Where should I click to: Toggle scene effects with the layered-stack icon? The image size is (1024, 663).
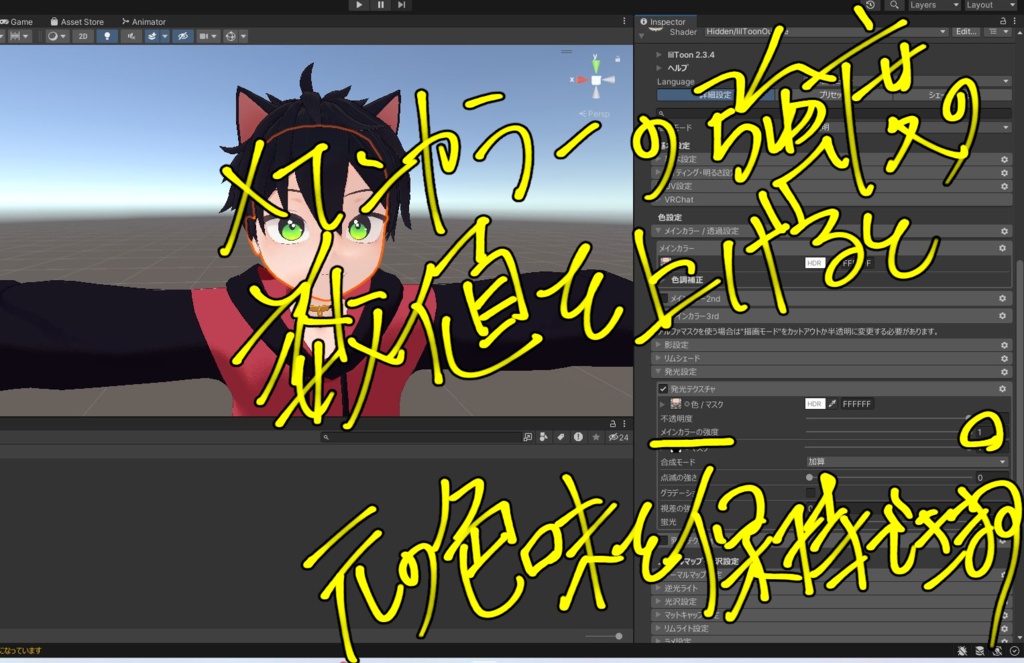click(152, 37)
